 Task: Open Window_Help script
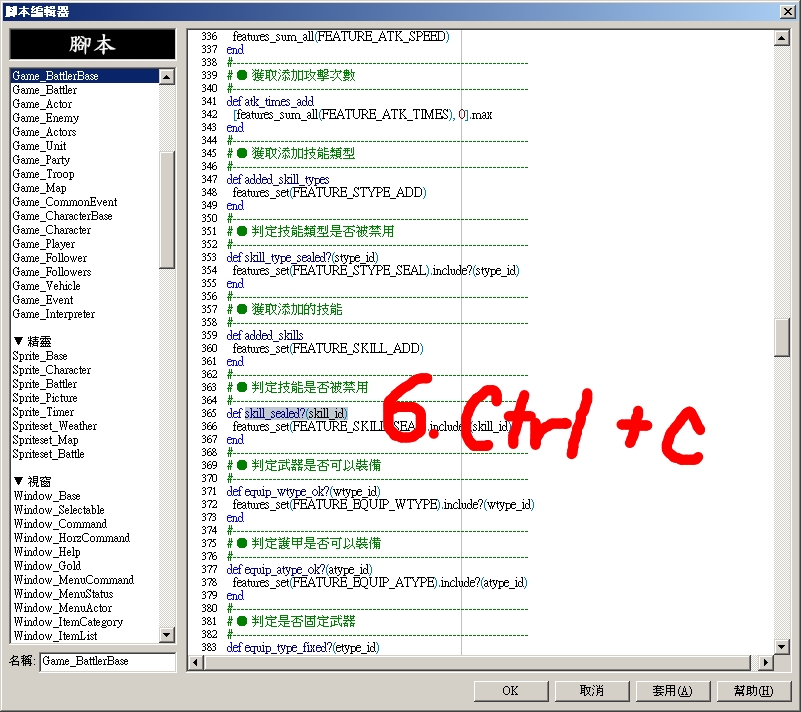(x=47, y=552)
